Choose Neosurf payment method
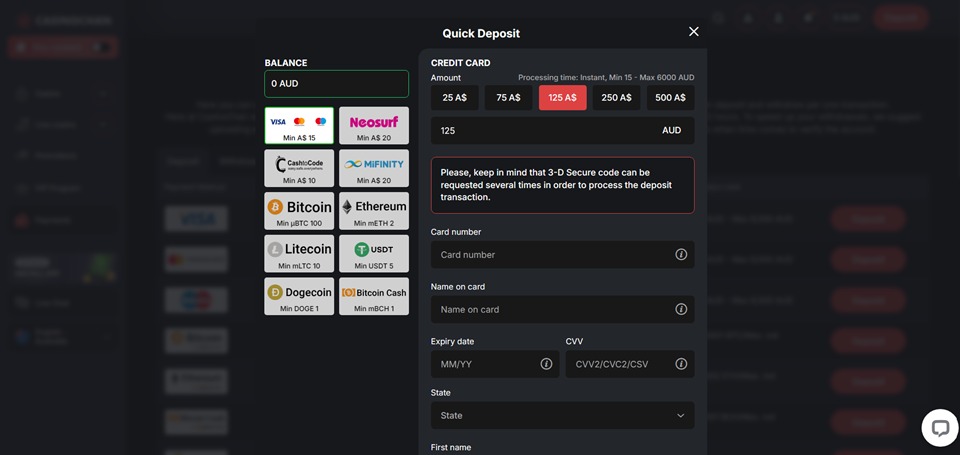The height and width of the screenshot is (455, 960). 373,126
